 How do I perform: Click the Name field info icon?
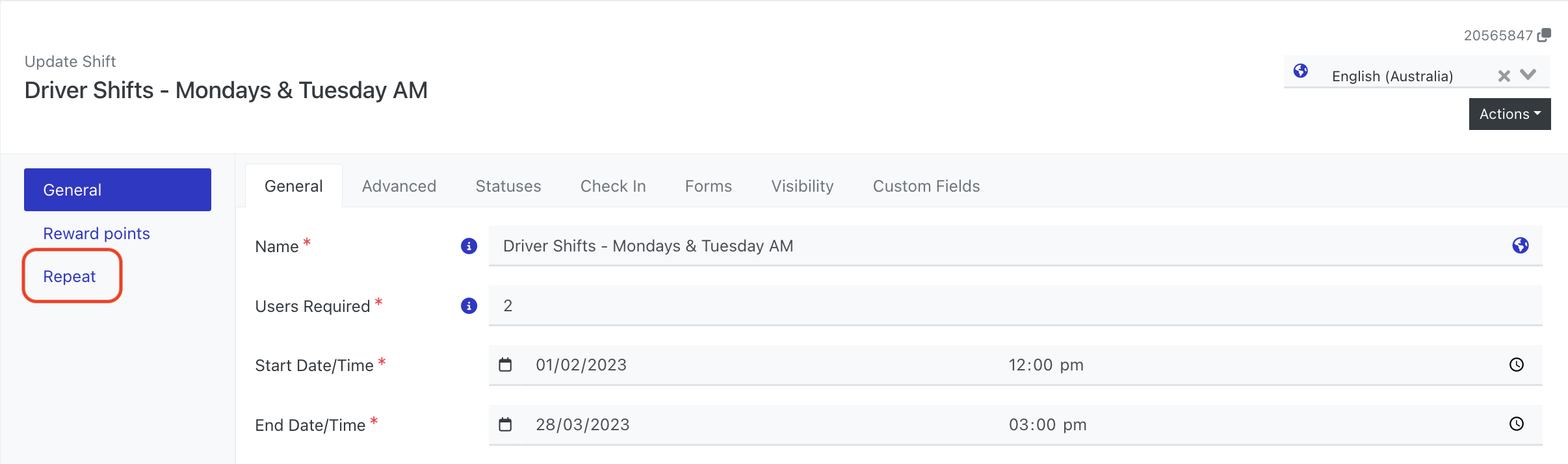(469, 246)
